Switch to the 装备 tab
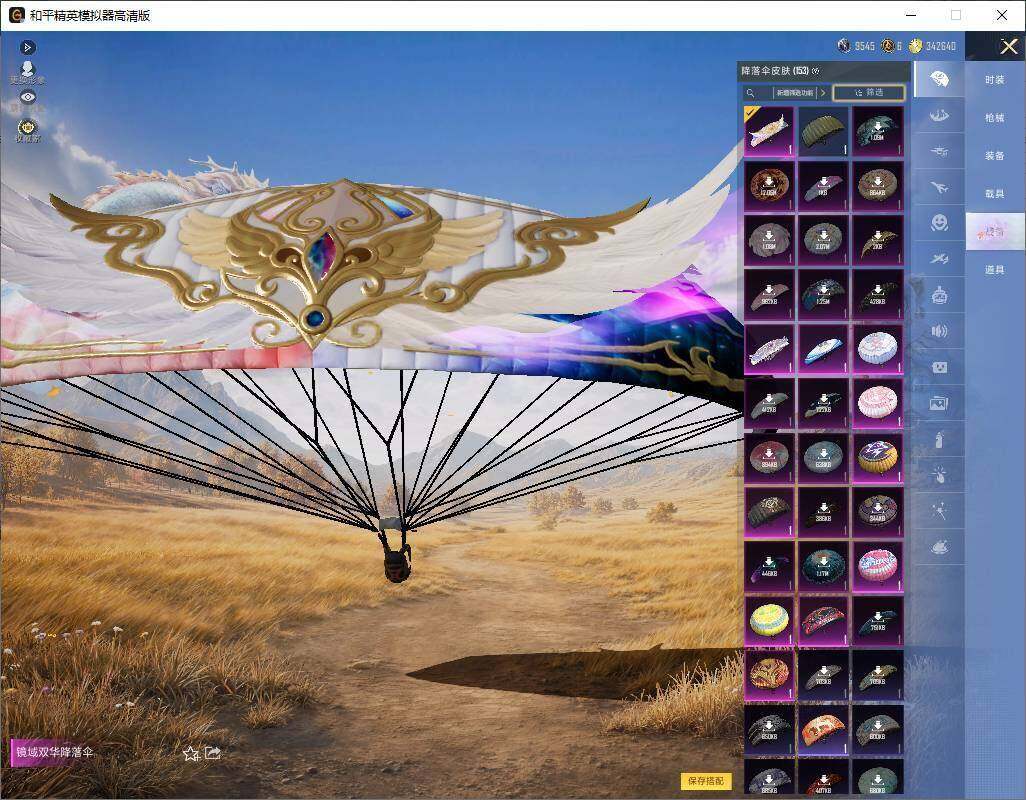Viewport: 1026px width, 800px height. pyautogui.click(x=995, y=156)
